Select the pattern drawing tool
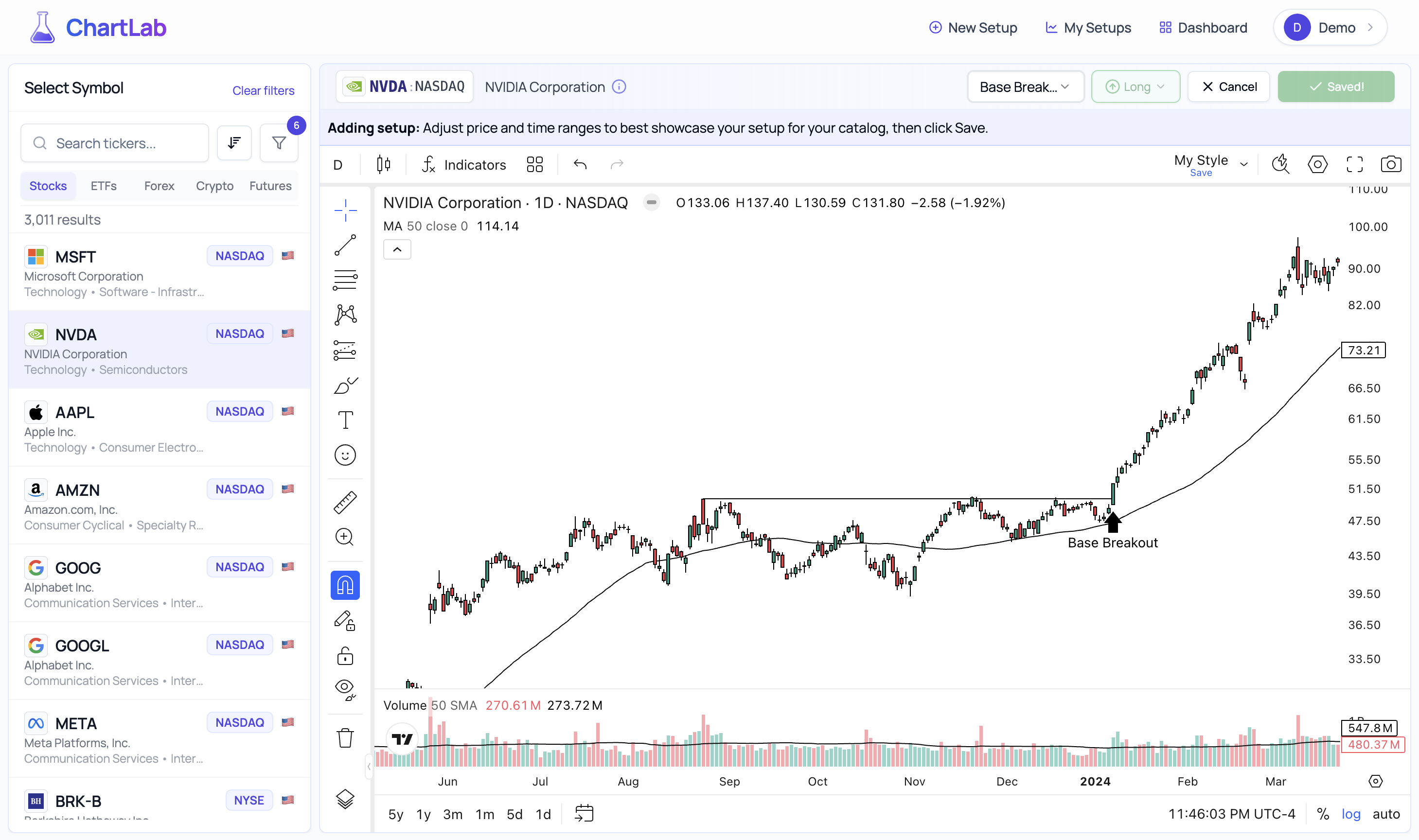This screenshot has height=840, width=1419. (x=345, y=315)
